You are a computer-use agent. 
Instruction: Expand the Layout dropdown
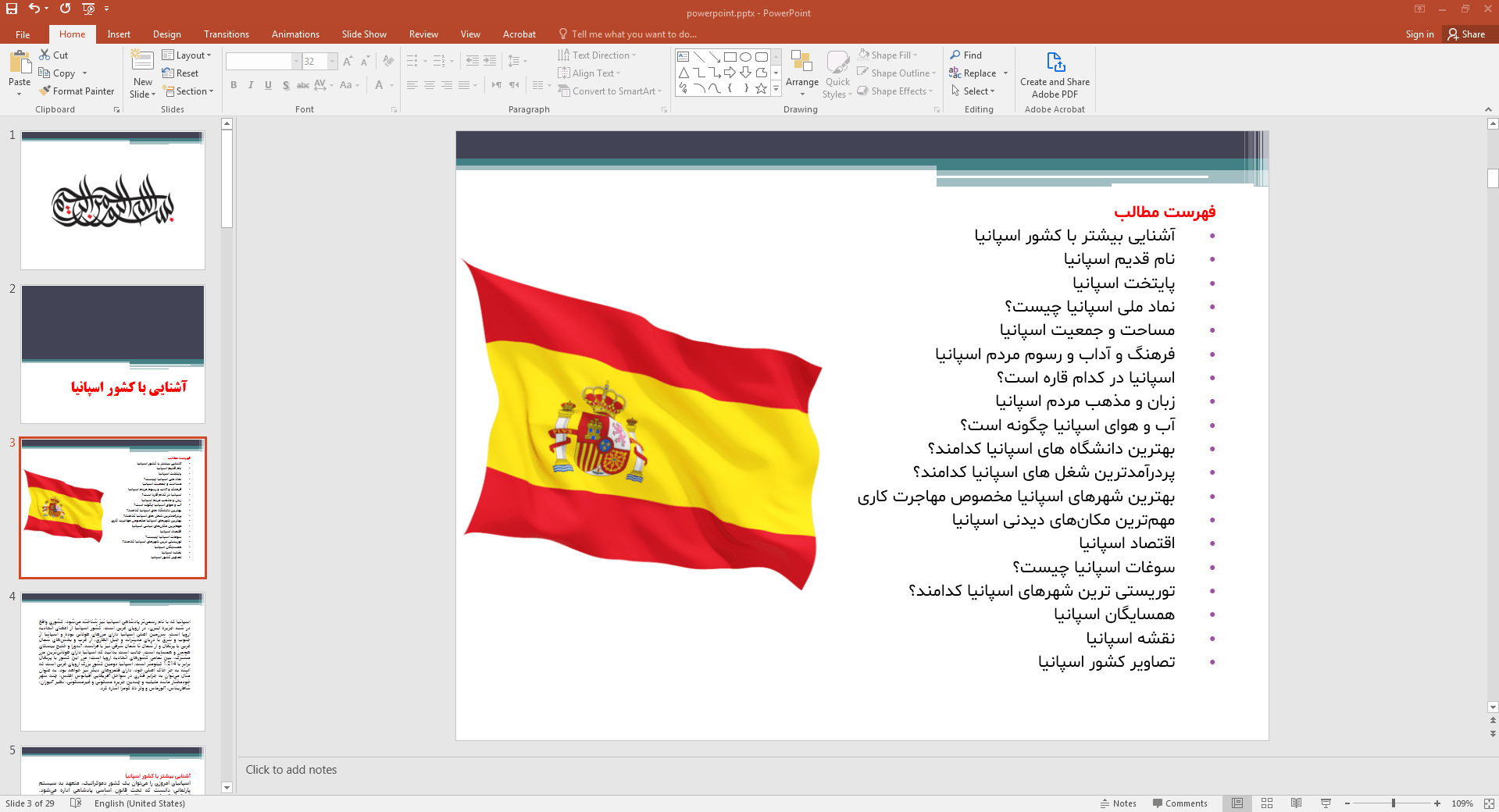[x=187, y=55]
